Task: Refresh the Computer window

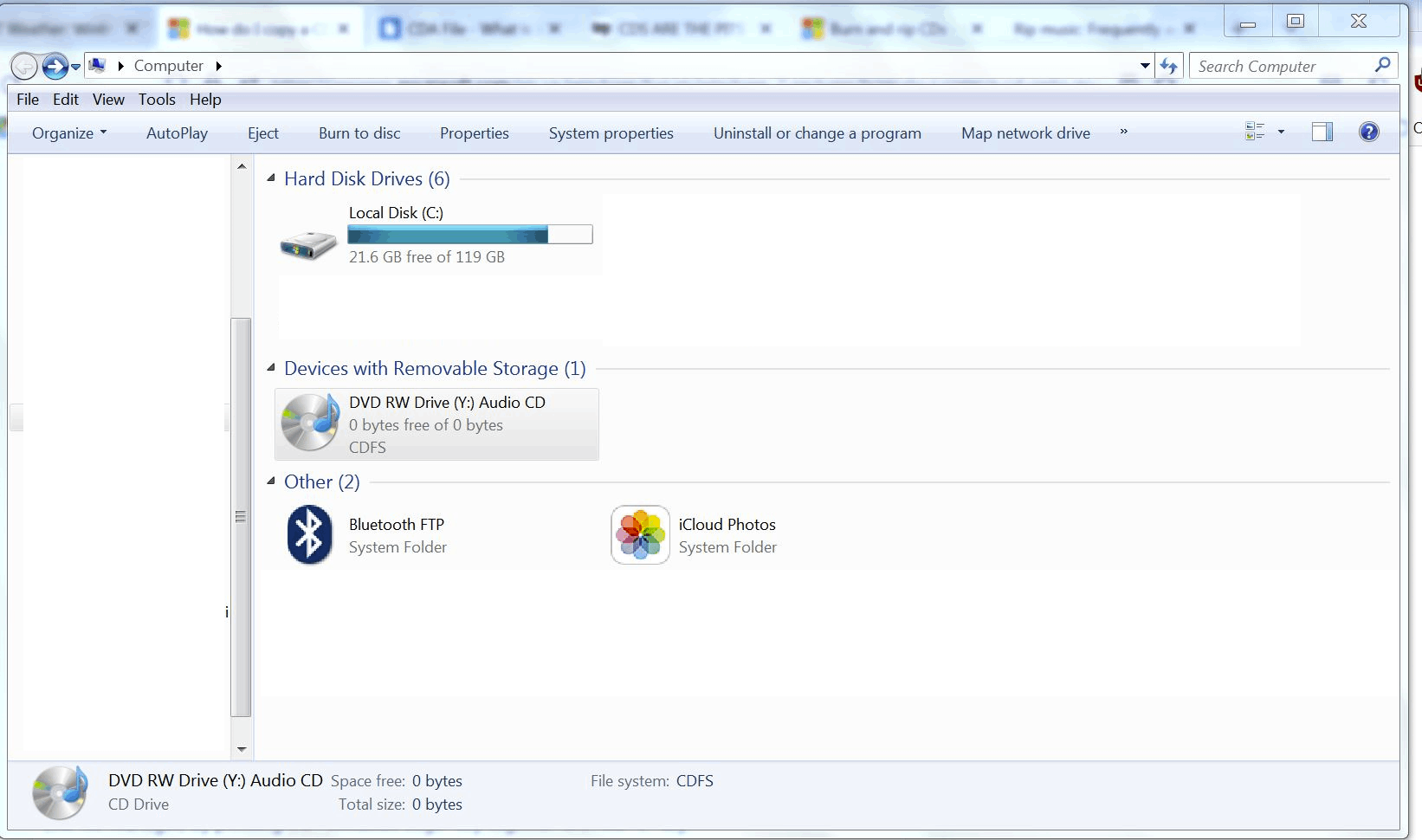Action: 1169,66
